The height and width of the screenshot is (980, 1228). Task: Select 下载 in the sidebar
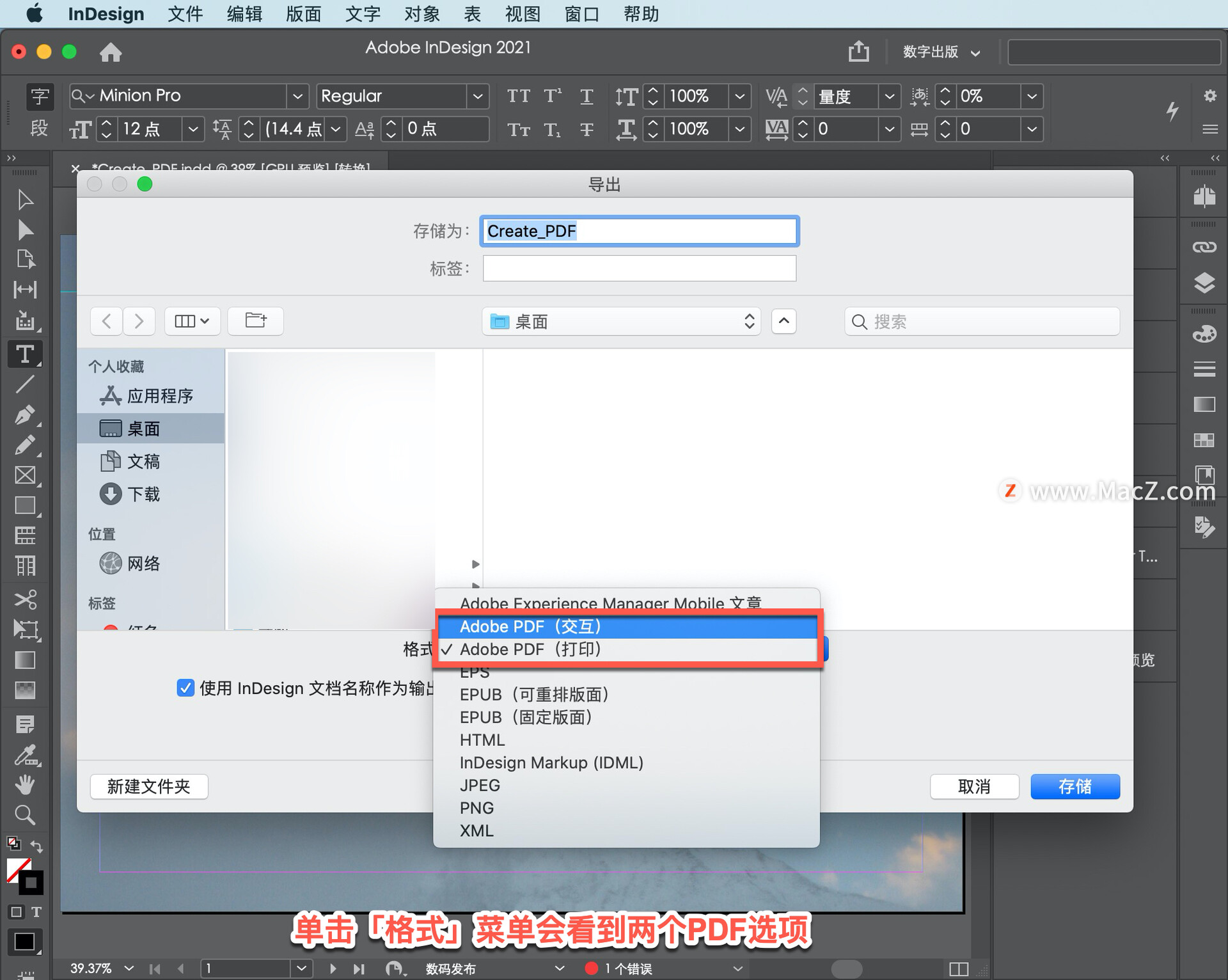coord(151,494)
